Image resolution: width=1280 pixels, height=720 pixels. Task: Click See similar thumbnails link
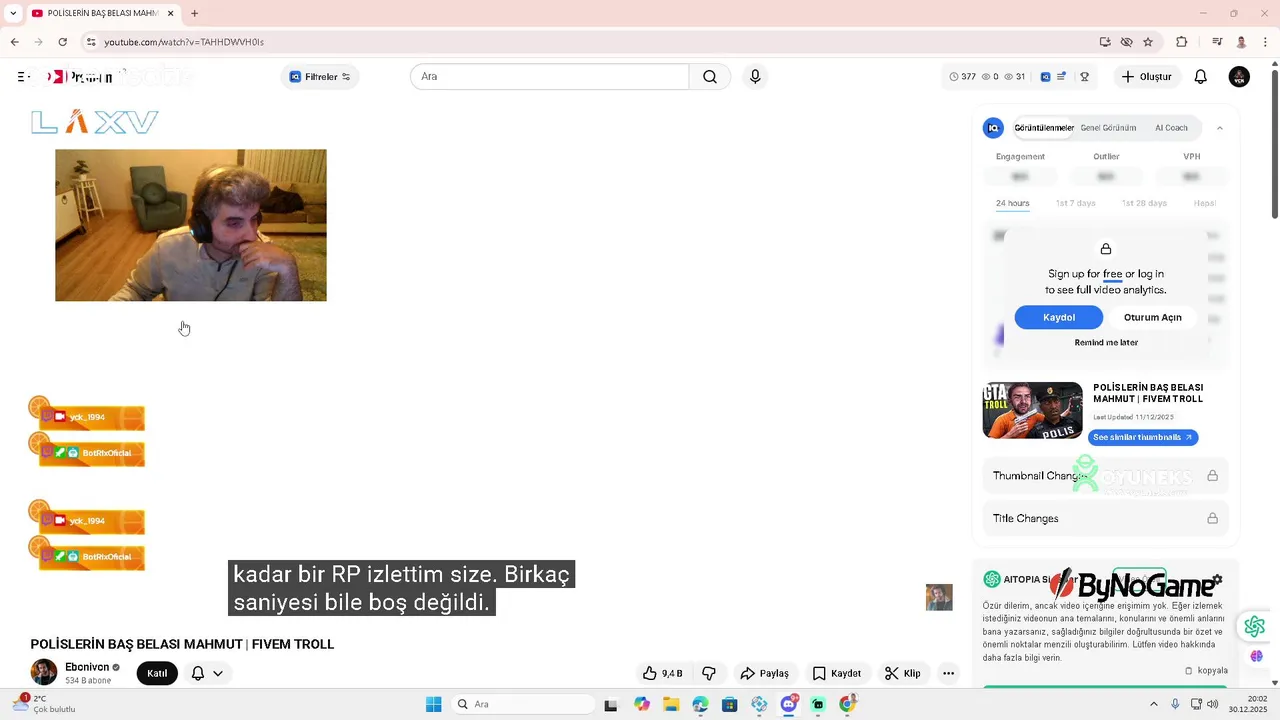pyautogui.click(x=1143, y=437)
